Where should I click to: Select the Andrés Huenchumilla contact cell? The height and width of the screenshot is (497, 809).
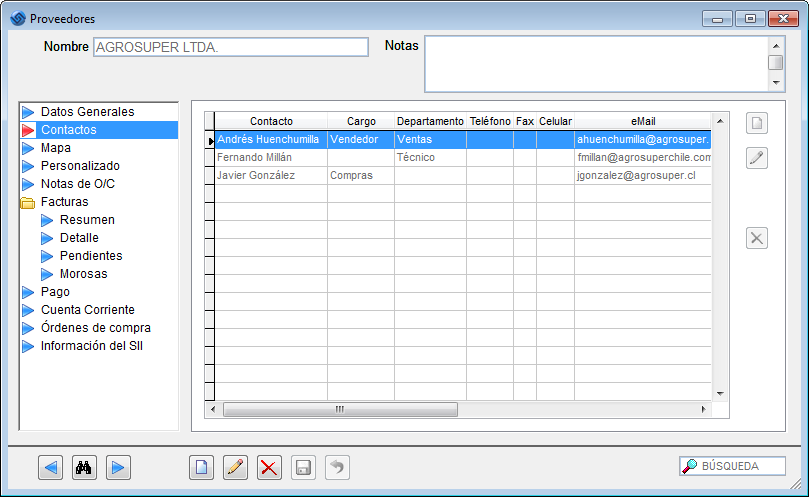(271, 139)
